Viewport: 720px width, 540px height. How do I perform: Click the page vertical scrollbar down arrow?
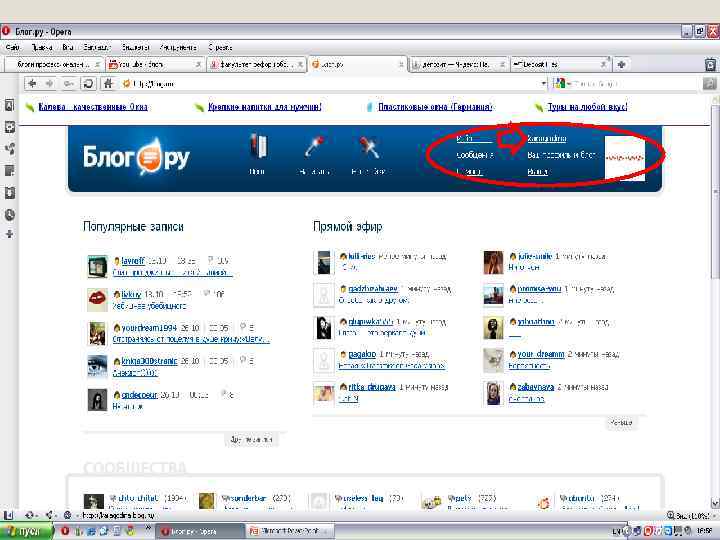point(715,503)
